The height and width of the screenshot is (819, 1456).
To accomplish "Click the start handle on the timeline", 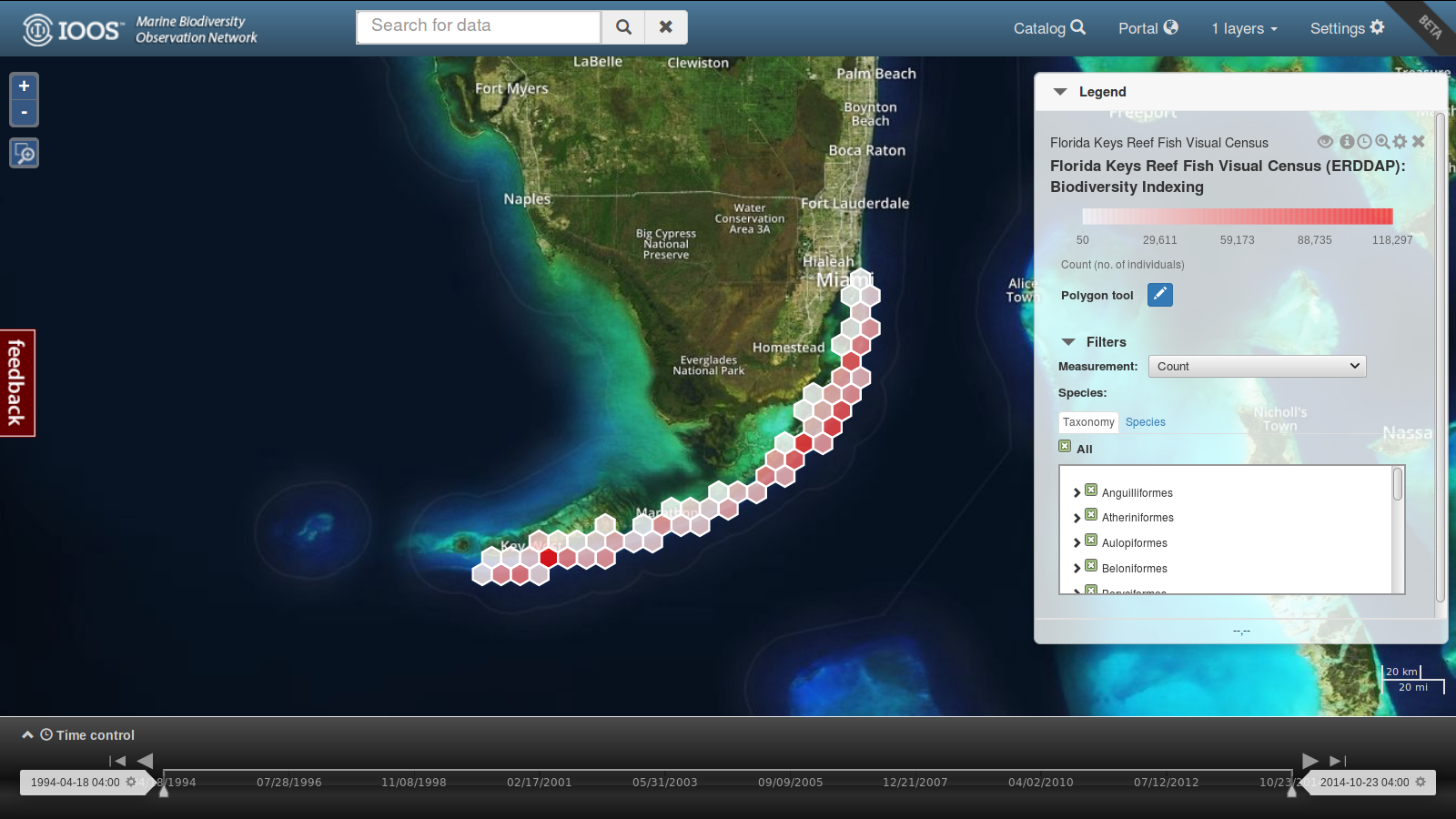I will (x=164, y=791).
